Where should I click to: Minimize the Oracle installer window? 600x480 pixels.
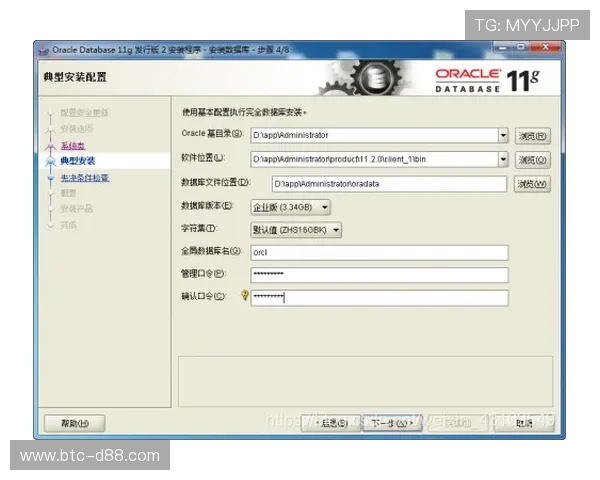[503, 47]
